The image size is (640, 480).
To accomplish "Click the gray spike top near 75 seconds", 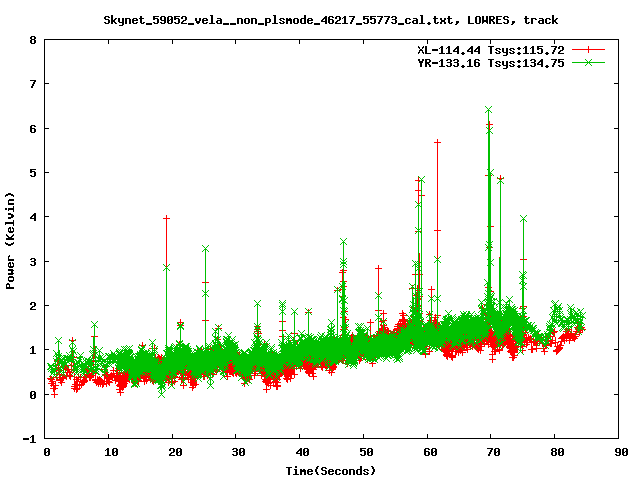I will [x=523, y=219].
